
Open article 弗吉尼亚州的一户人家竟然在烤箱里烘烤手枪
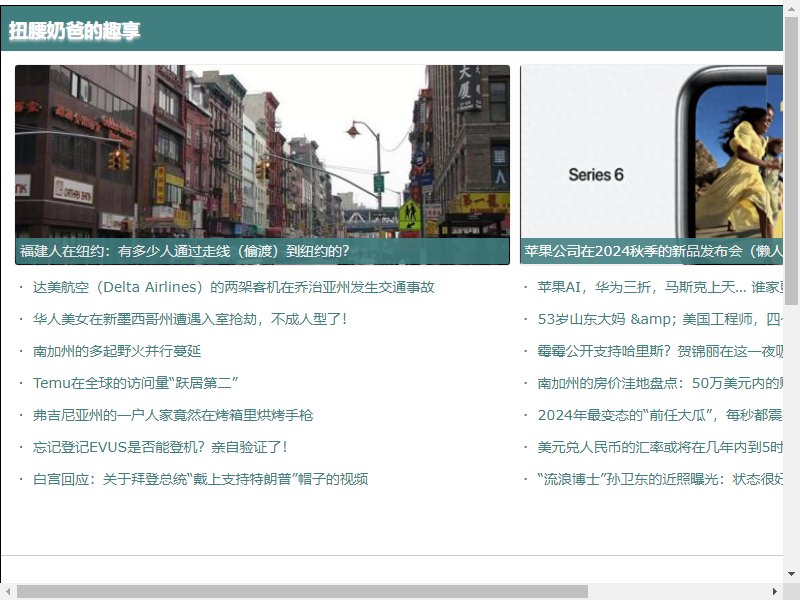tap(173, 415)
